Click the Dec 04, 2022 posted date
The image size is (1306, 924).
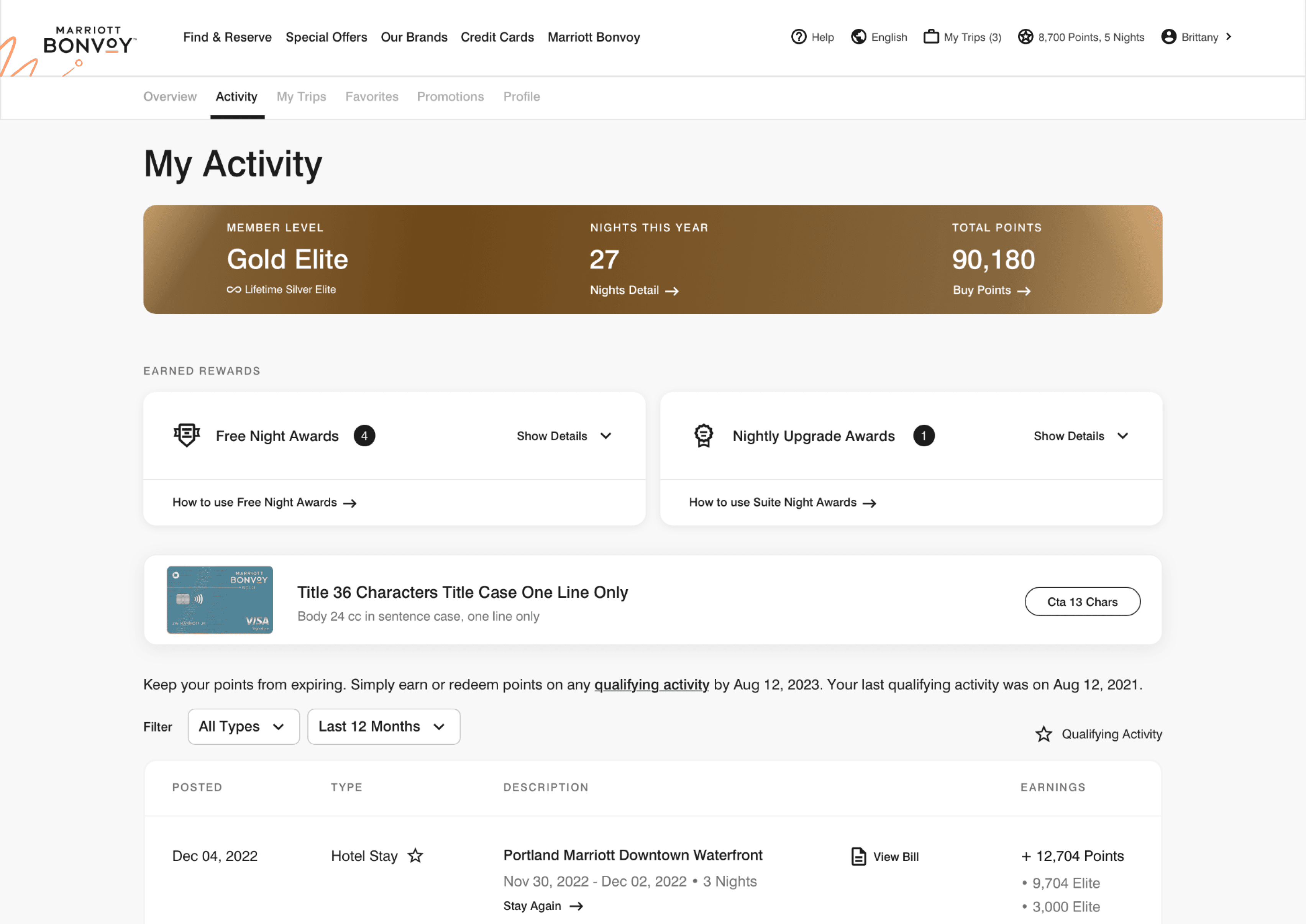(x=215, y=856)
